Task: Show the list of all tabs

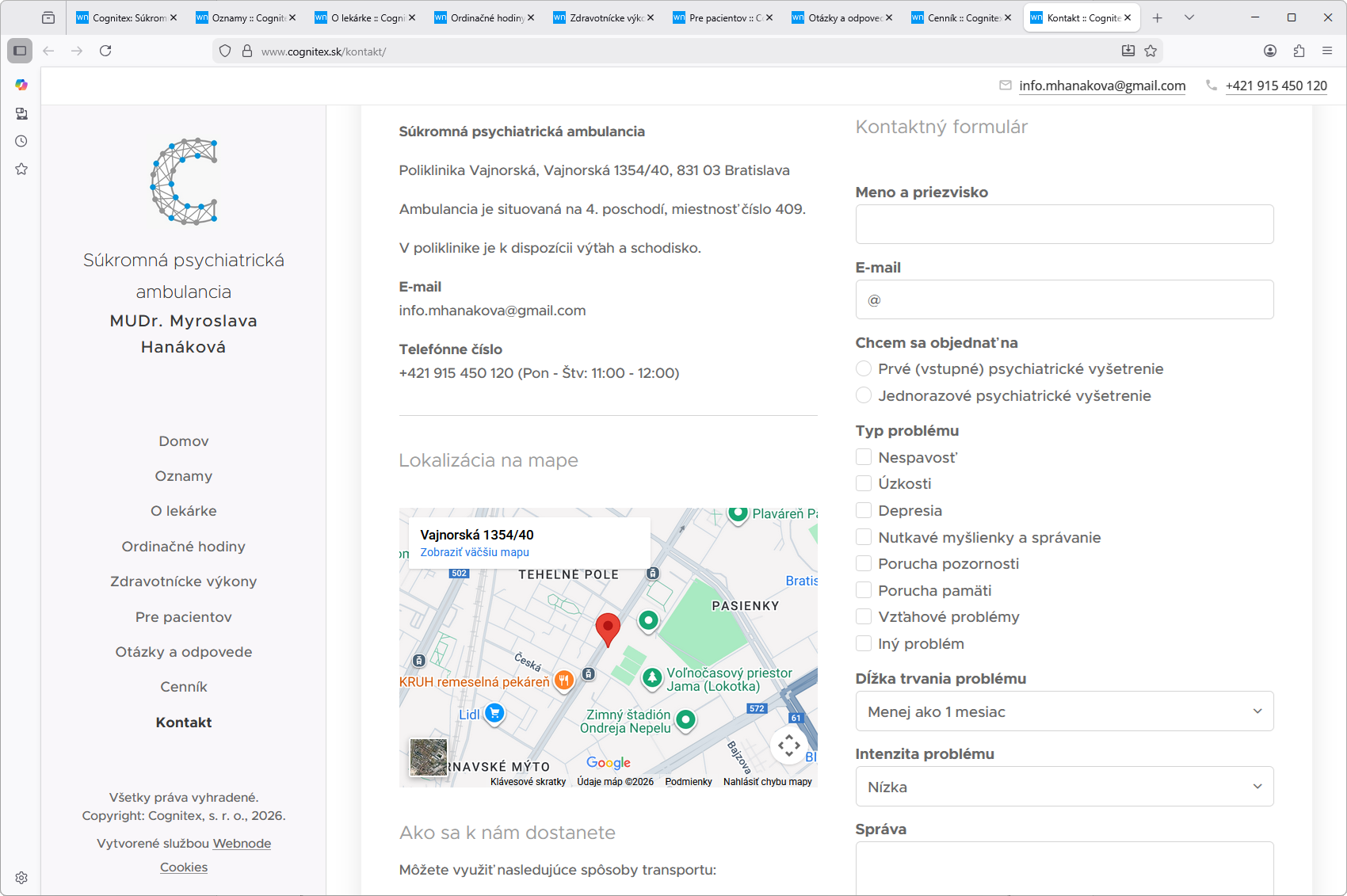Action: [1189, 17]
